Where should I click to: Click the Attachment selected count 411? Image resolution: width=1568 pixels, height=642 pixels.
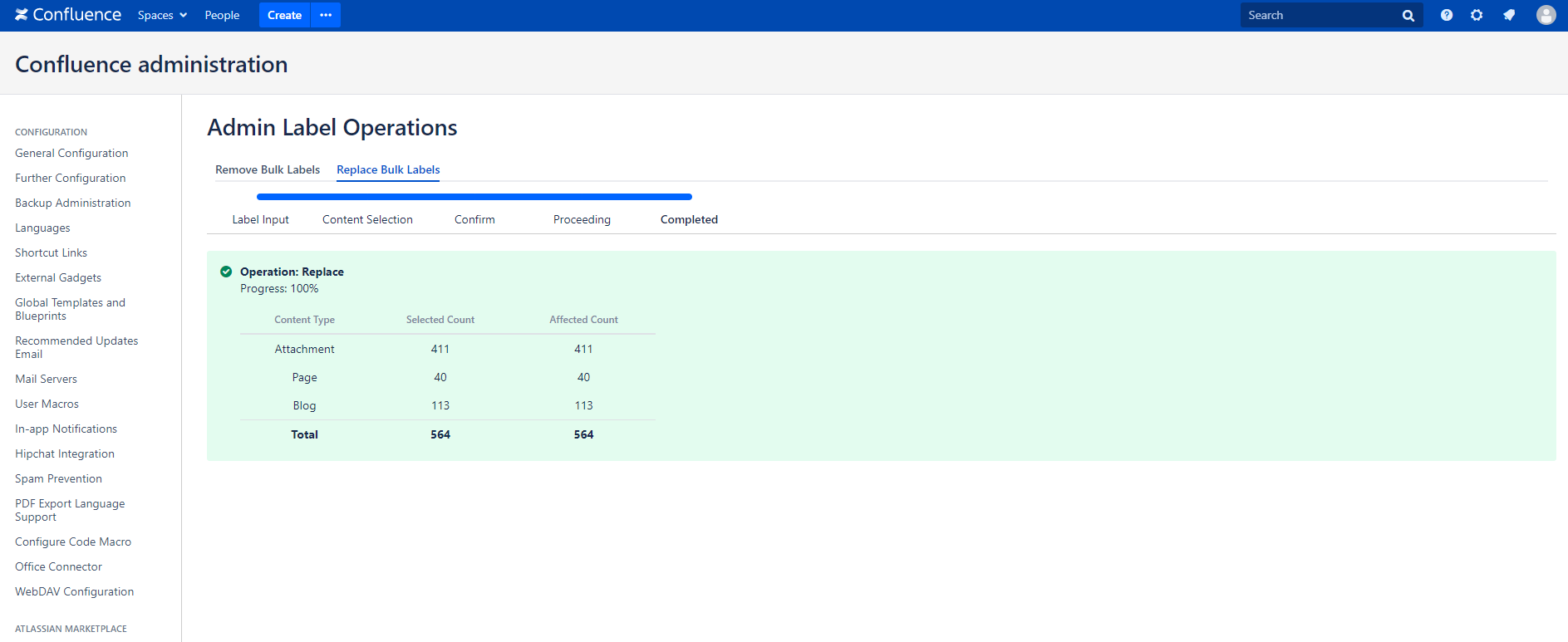click(x=440, y=349)
